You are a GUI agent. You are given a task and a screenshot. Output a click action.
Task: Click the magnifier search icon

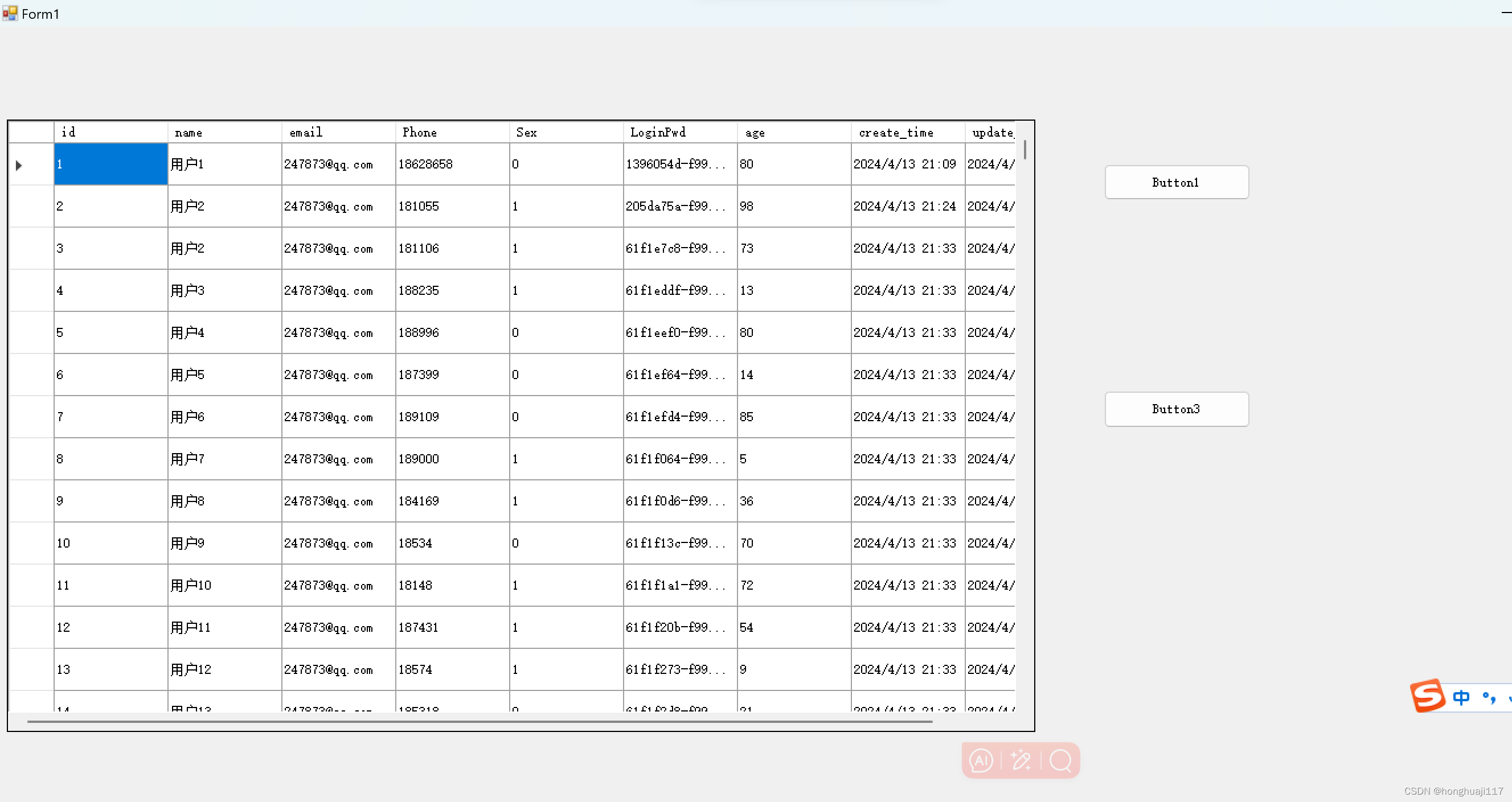[1060, 761]
